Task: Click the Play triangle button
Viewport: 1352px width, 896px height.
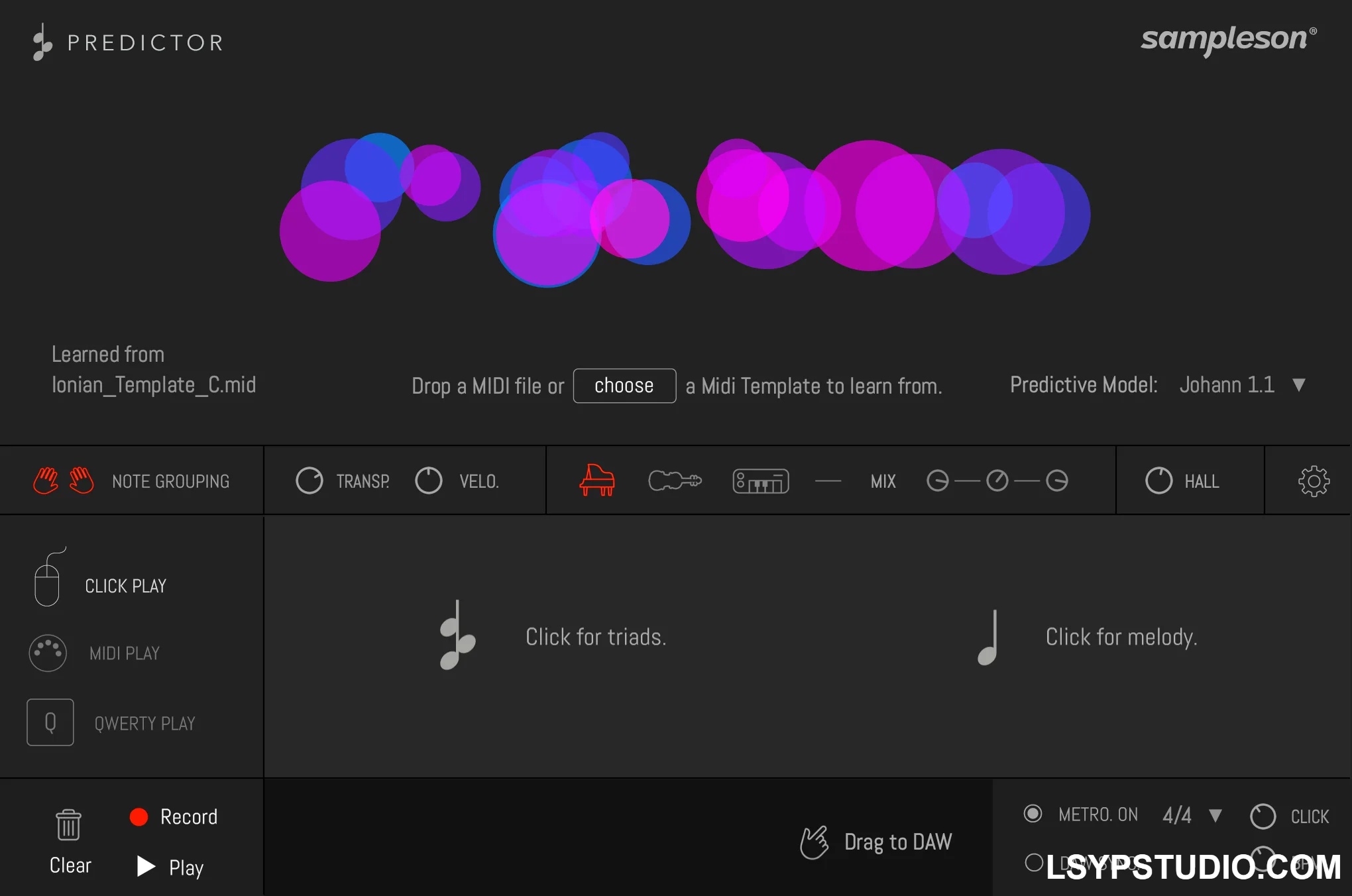Action: click(x=146, y=866)
